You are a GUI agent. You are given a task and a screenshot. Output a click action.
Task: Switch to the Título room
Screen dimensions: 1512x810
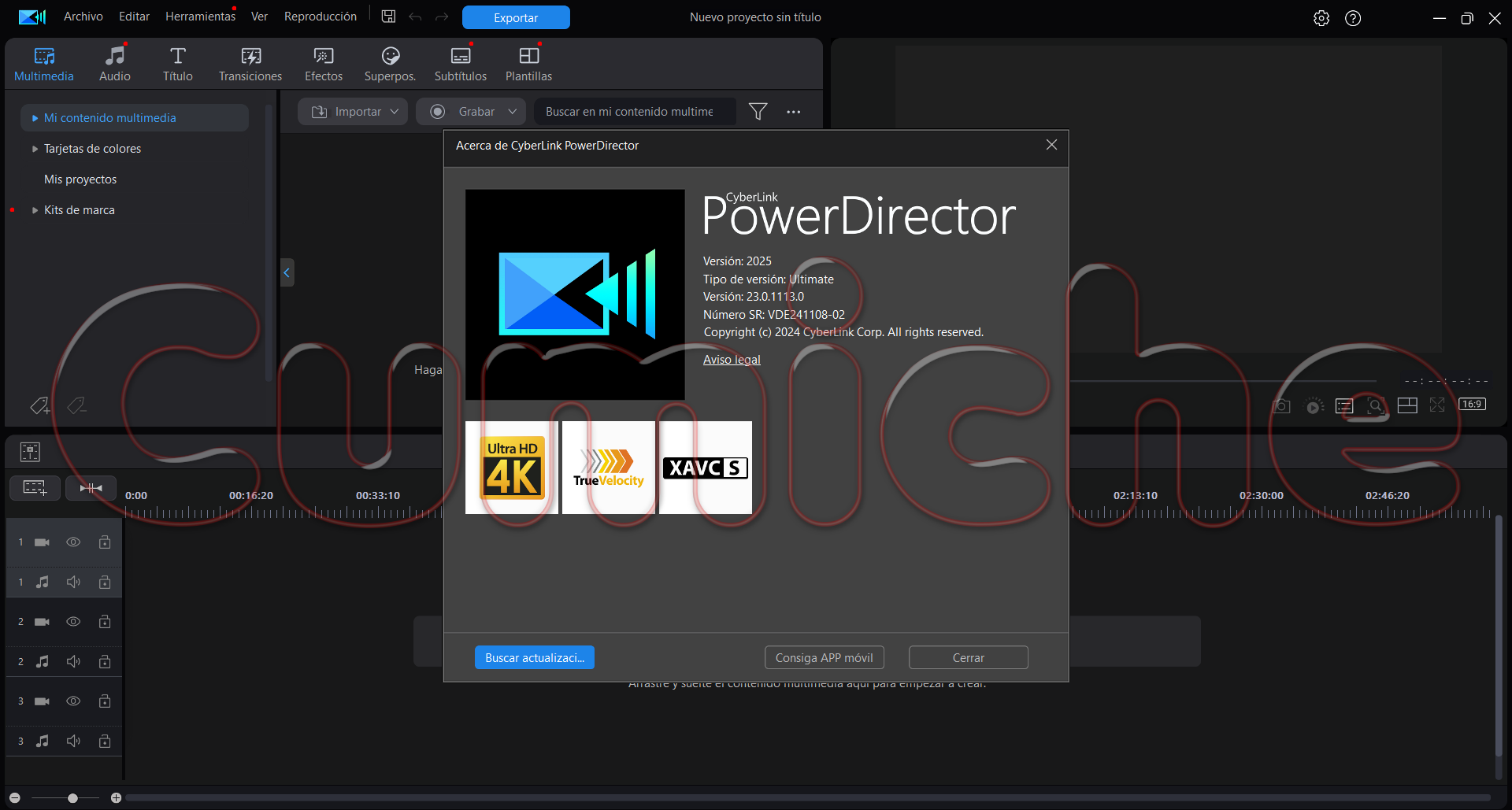coord(178,64)
